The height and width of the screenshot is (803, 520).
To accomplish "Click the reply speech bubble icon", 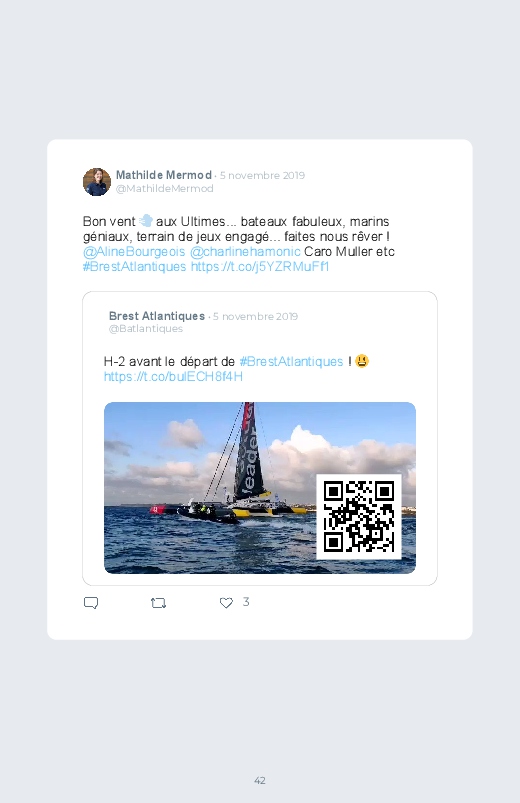I will pyautogui.click(x=91, y=603).
